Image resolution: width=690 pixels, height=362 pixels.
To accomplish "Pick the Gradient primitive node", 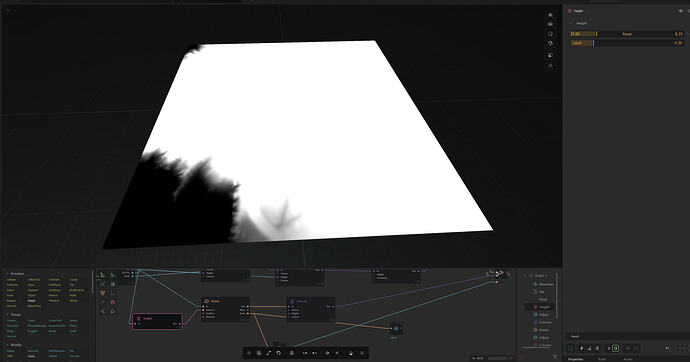I will tap(33, 290).
